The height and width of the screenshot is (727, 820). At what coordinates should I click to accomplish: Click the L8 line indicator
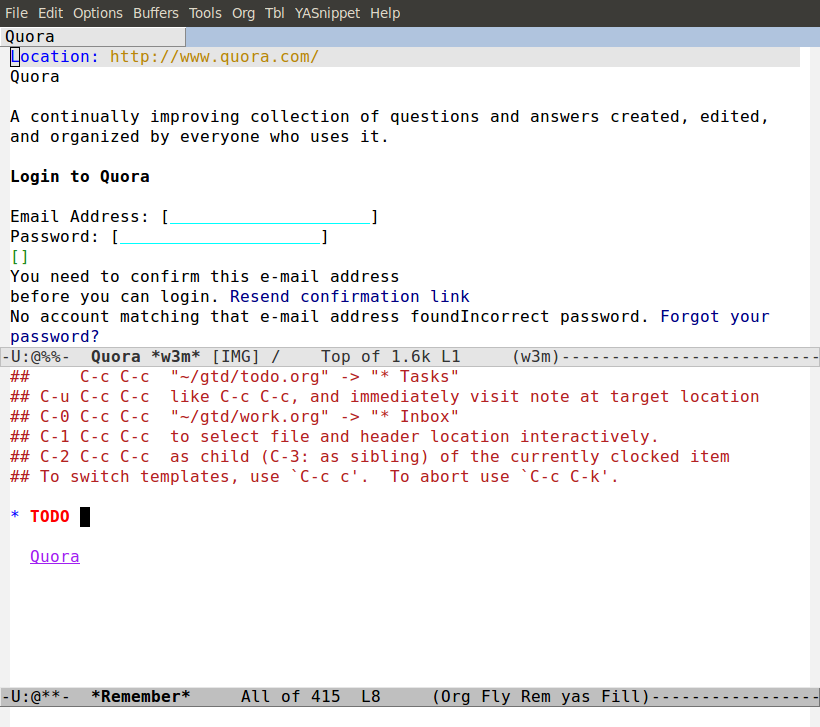pos(371,697)
